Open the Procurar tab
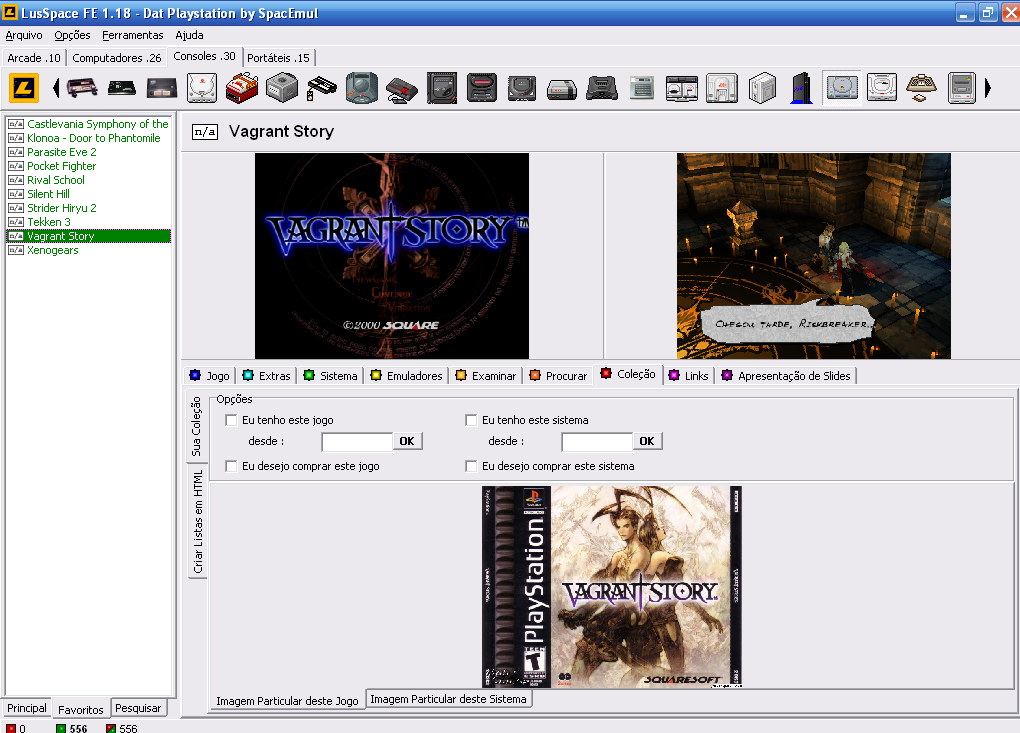The image size is (1020, 733). tap(559, 376)
